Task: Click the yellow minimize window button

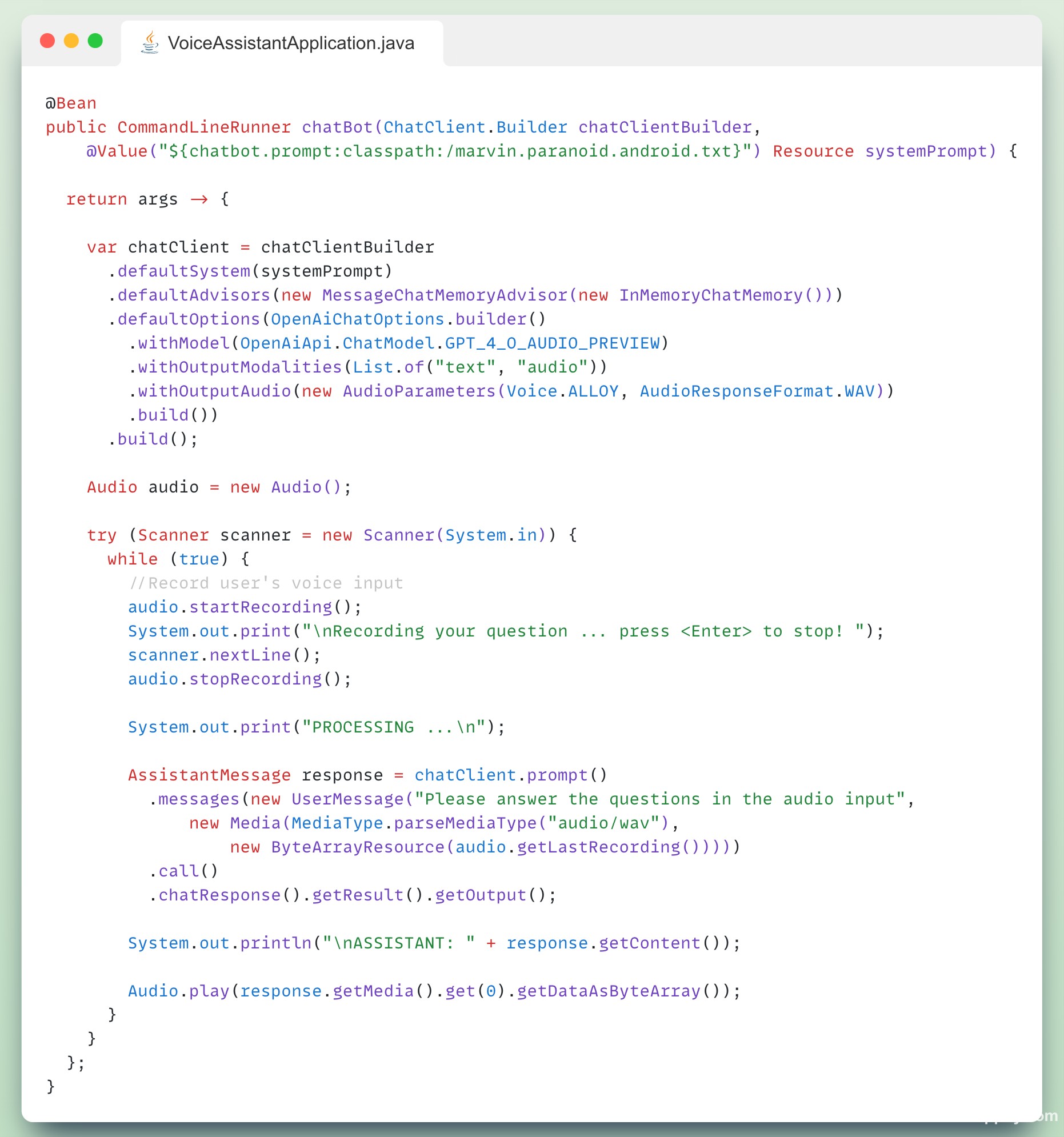Action: (71, 41)
